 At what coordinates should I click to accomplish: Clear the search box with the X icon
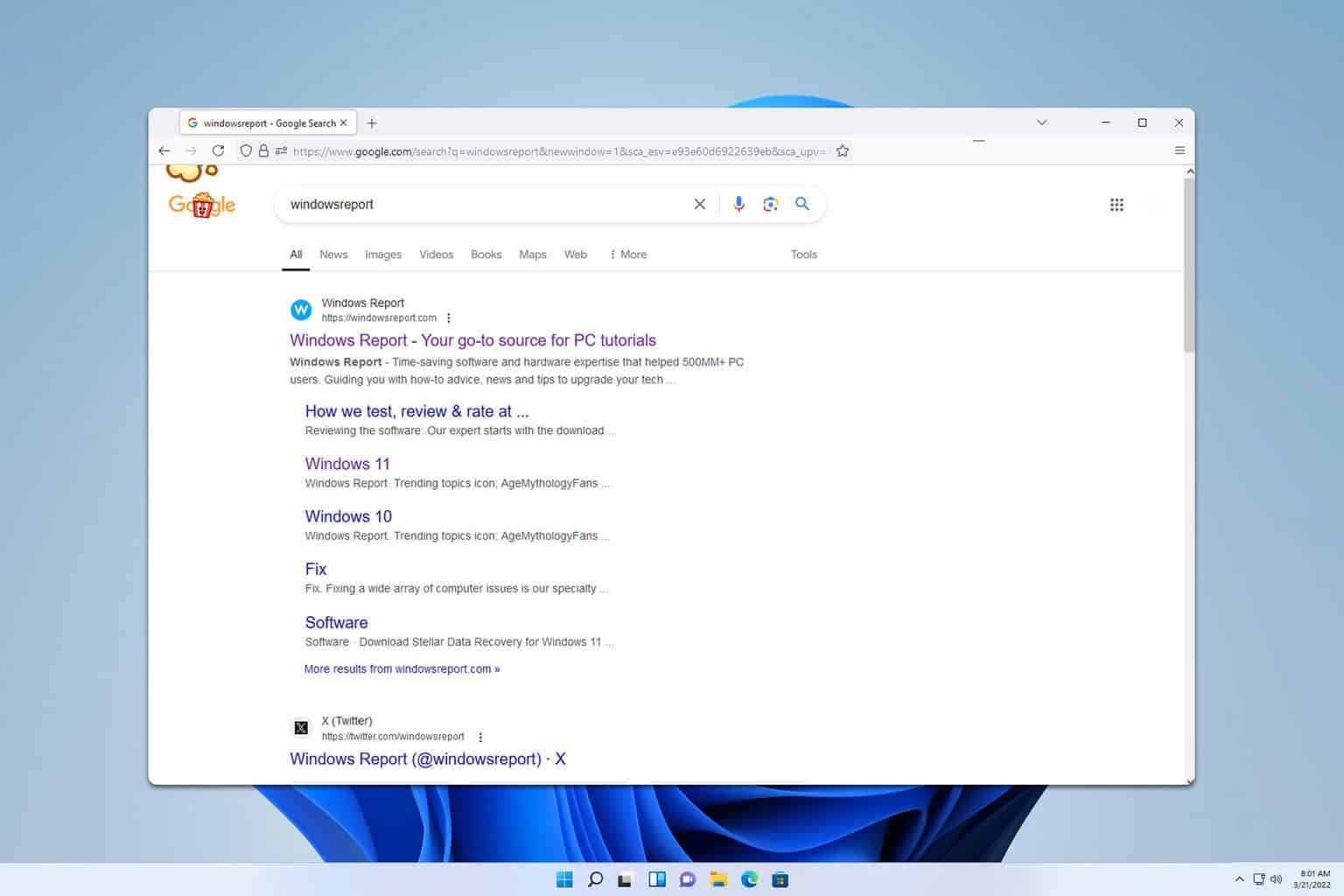[x=700, y=204]
